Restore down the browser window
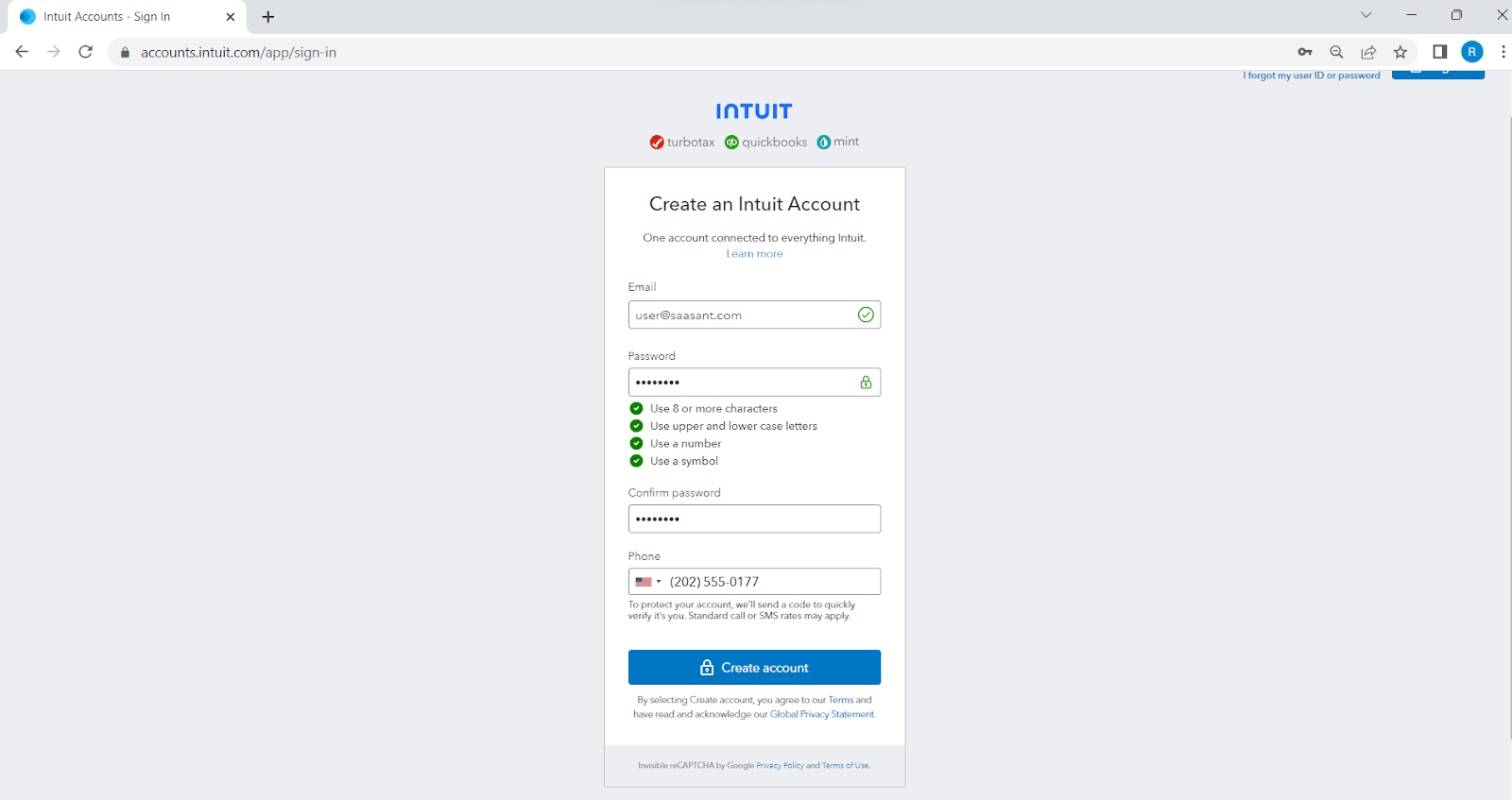Image resolution: width=1512 pixels, height=800 pixels. click(x=1456, y=15)
